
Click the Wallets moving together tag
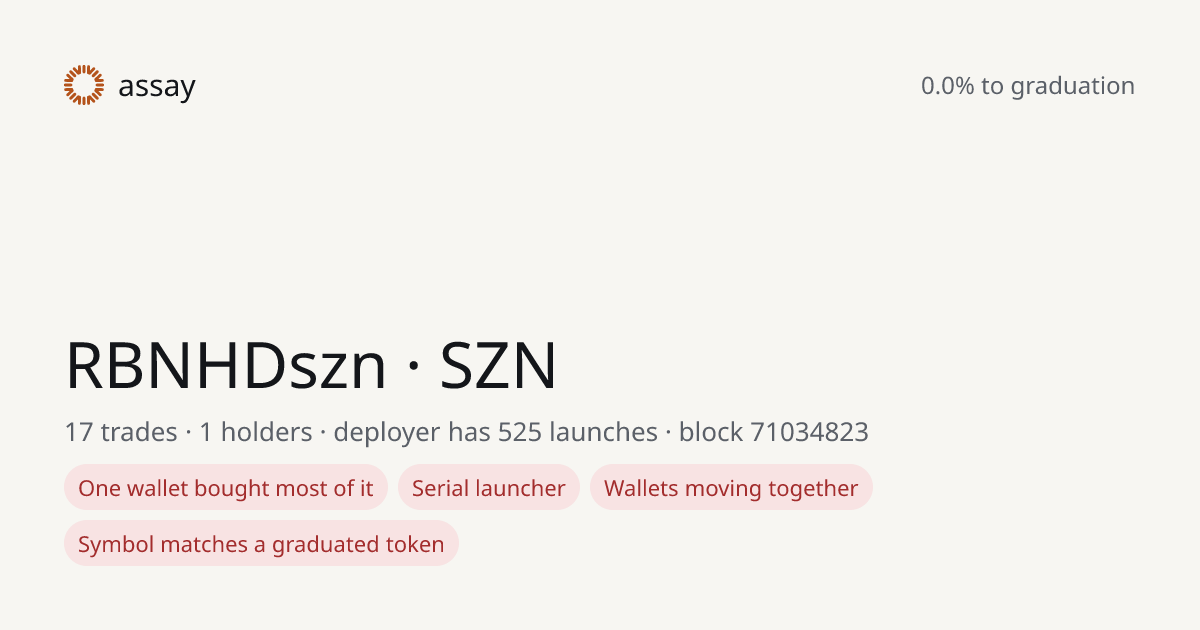coord(731,488)
